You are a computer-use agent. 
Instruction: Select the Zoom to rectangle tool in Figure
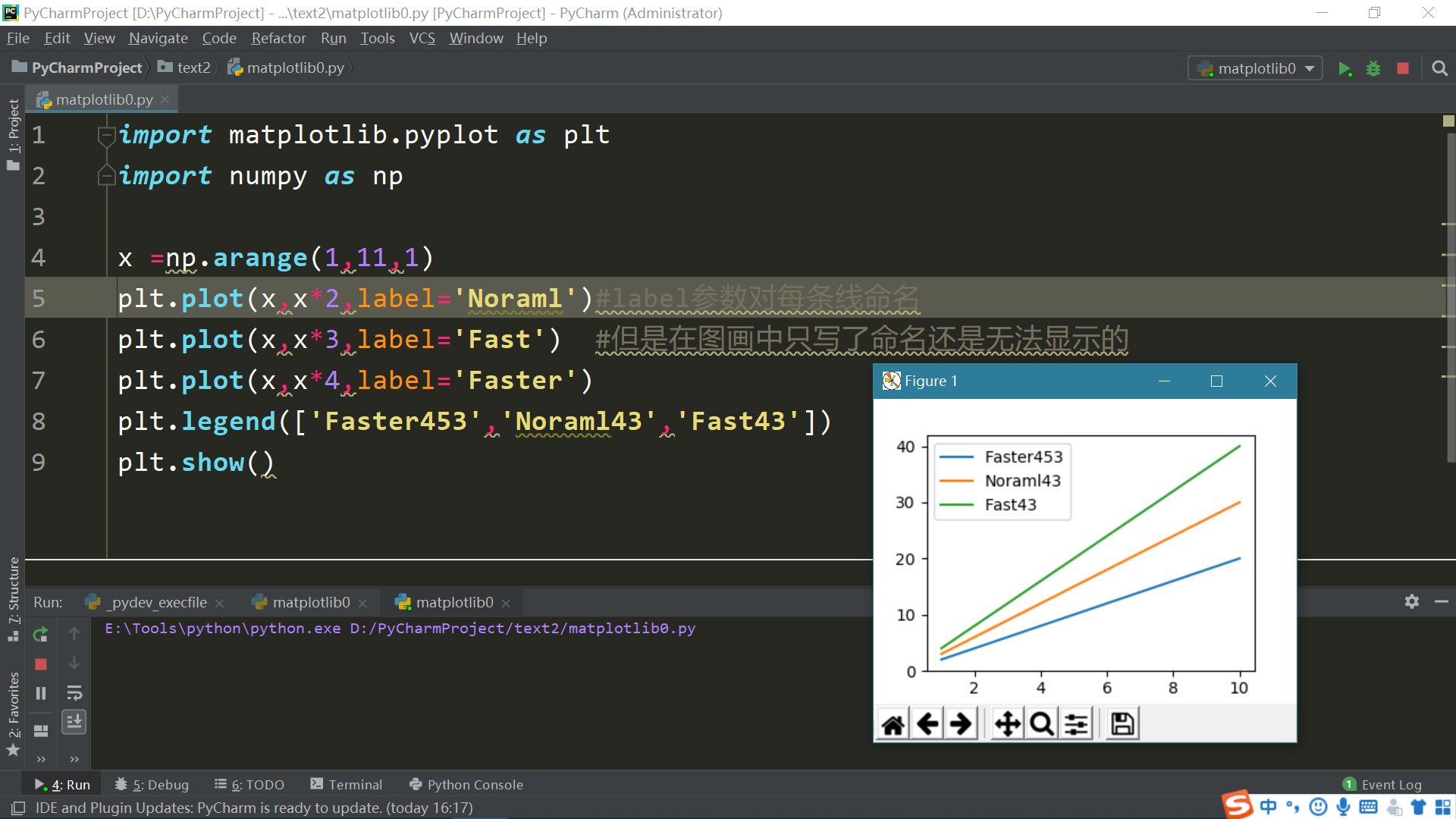point(1042,724)
